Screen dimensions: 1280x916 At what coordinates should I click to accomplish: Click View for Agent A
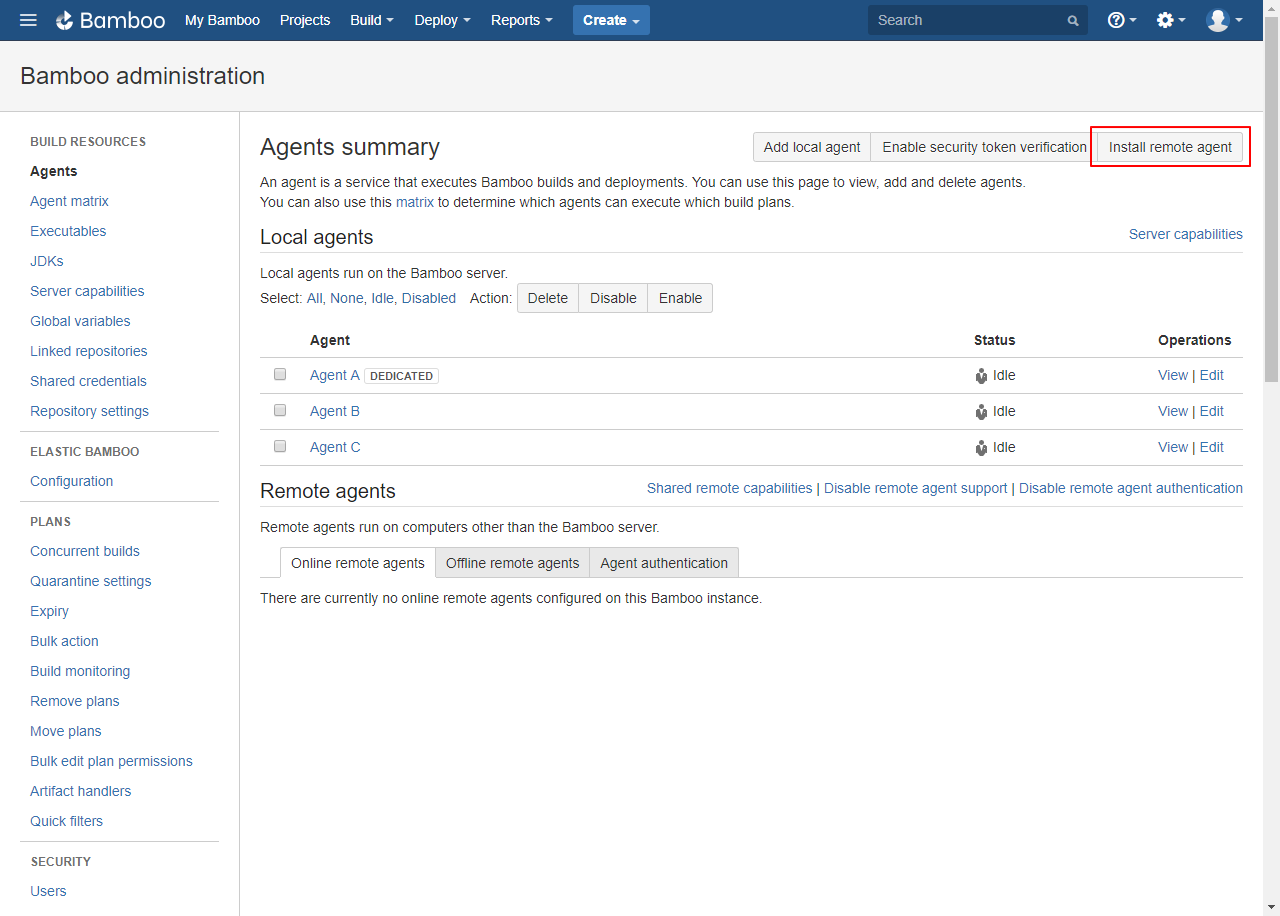pyautogui.click(x=1173, y=375)
